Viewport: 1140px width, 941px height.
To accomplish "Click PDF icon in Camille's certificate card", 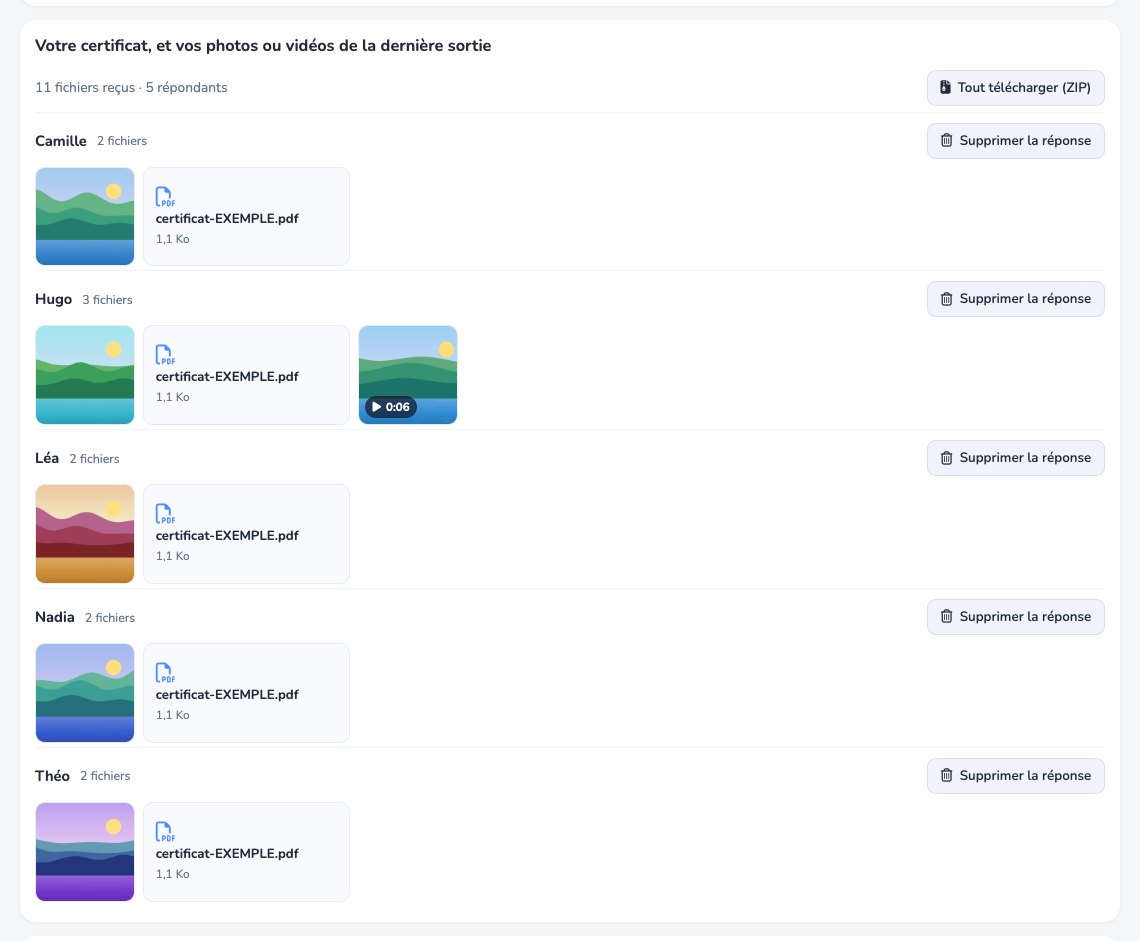I will click(165, 196).
